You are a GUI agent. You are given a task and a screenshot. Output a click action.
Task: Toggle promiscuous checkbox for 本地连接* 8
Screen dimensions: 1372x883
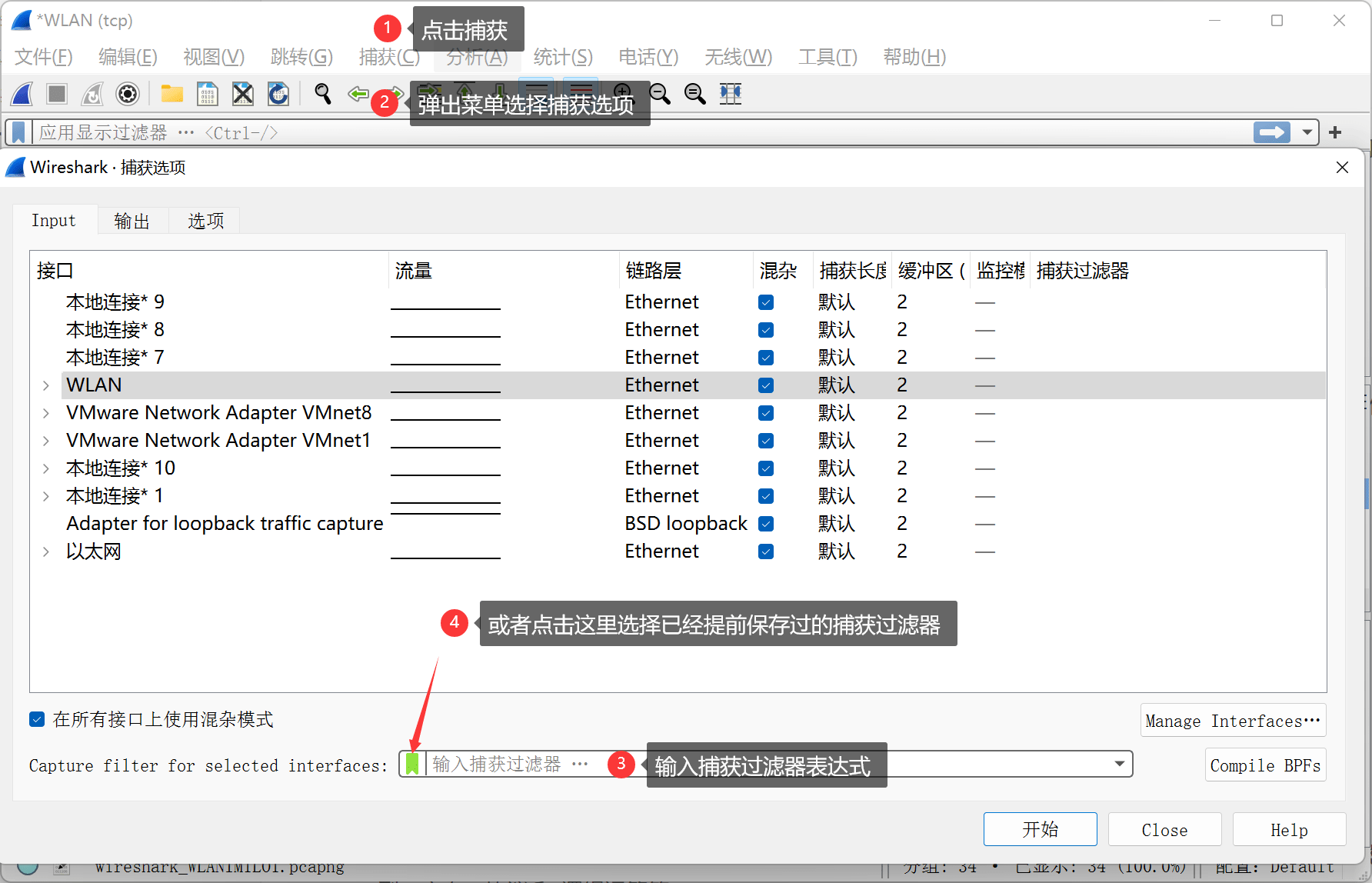[766, 330]
